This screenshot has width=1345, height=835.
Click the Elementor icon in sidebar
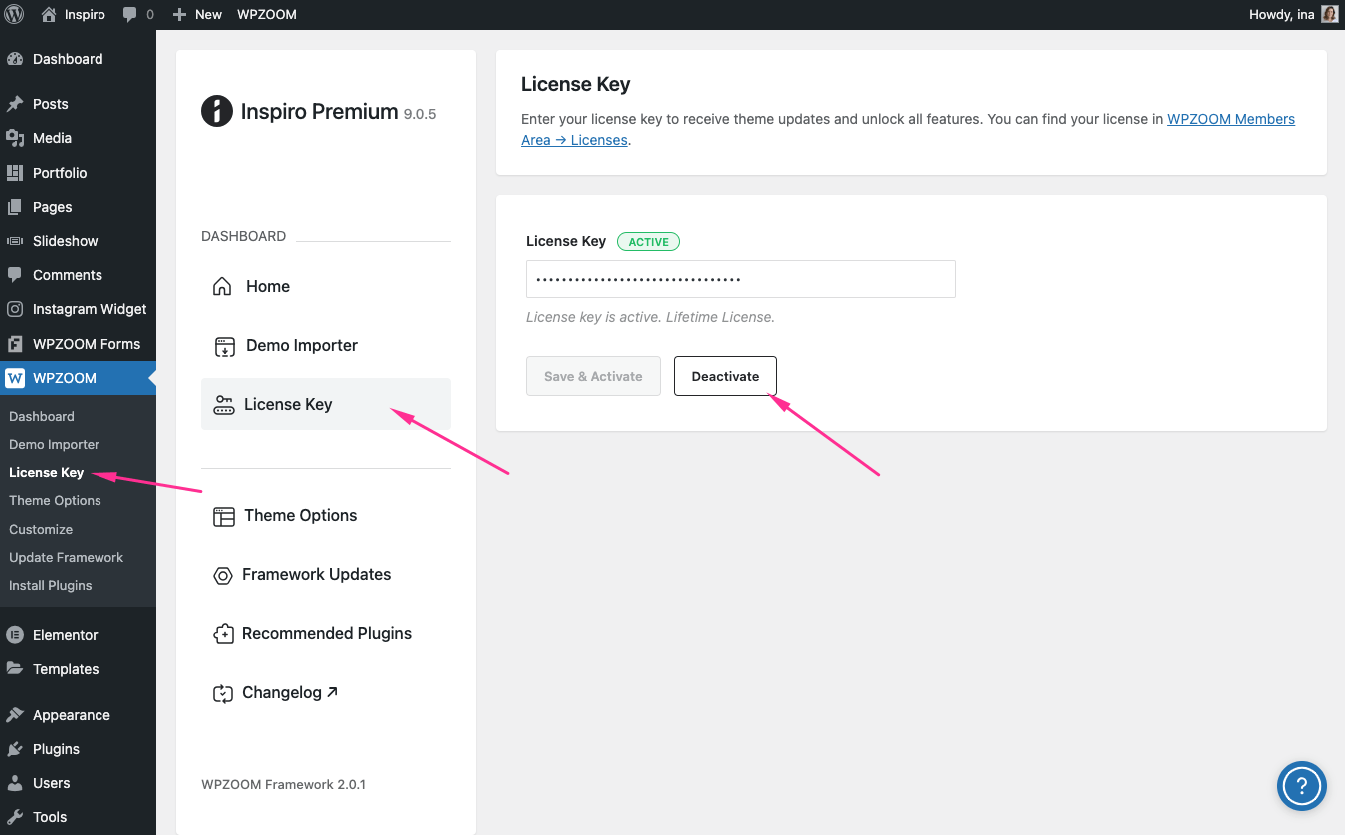15,635
